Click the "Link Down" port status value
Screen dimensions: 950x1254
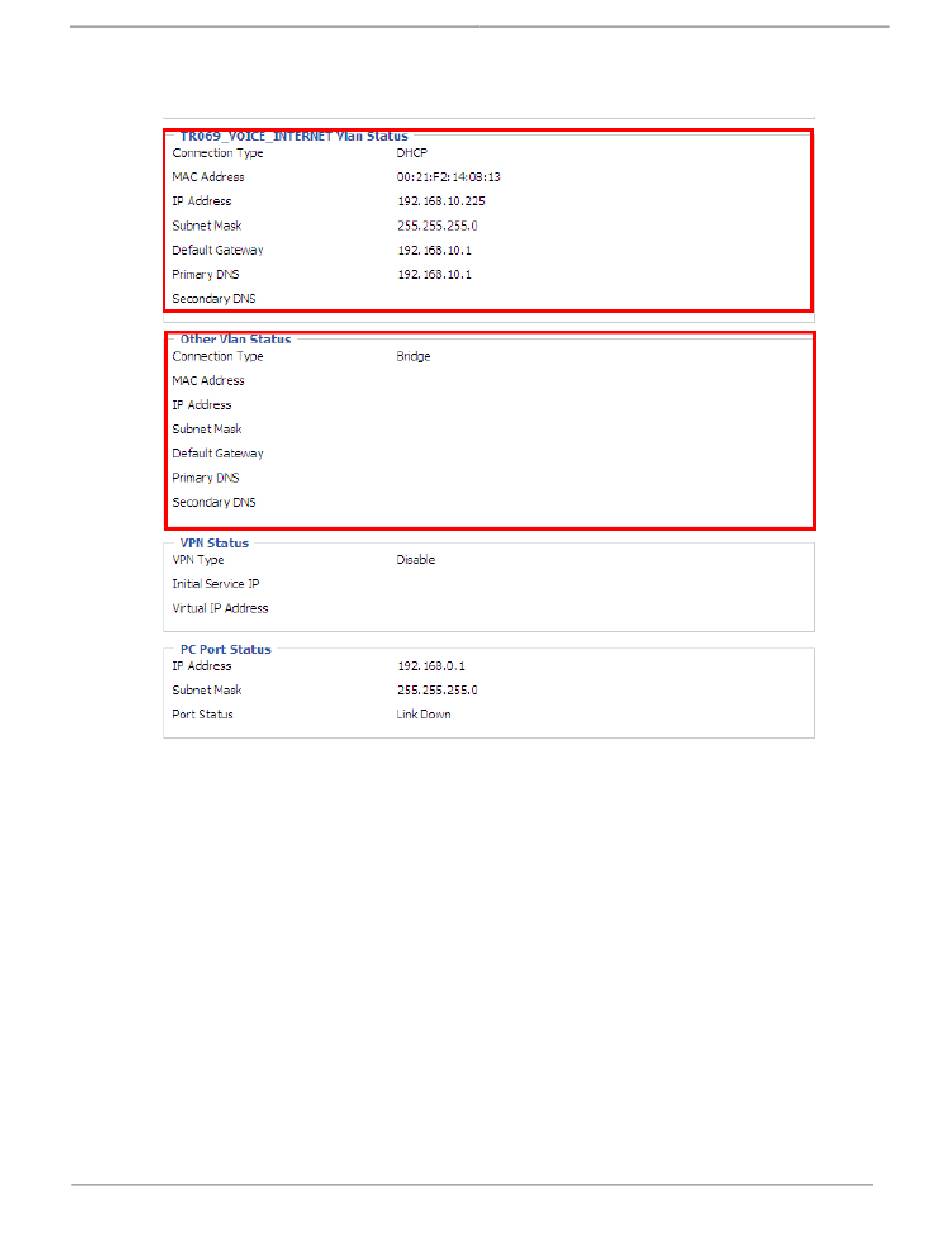click(423, 715)
